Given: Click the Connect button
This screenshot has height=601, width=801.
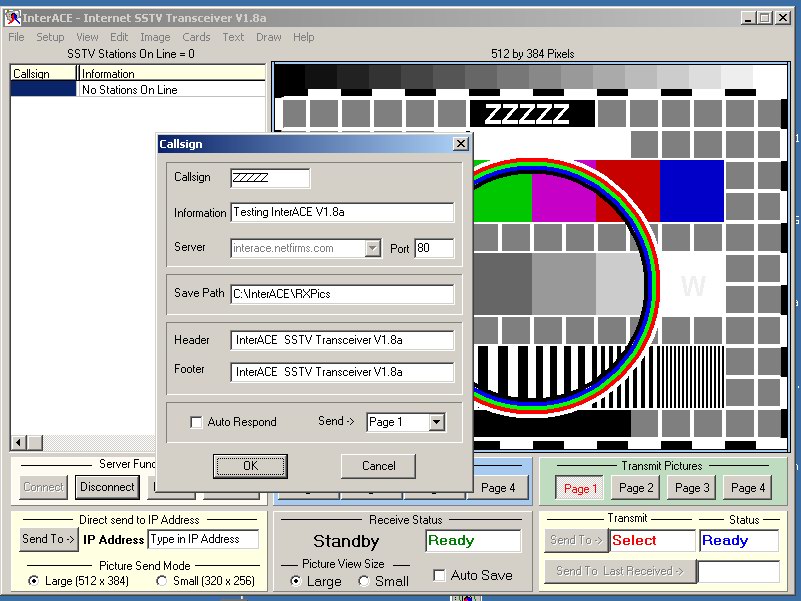Looking at the screenshot, I should coord(43,487).
